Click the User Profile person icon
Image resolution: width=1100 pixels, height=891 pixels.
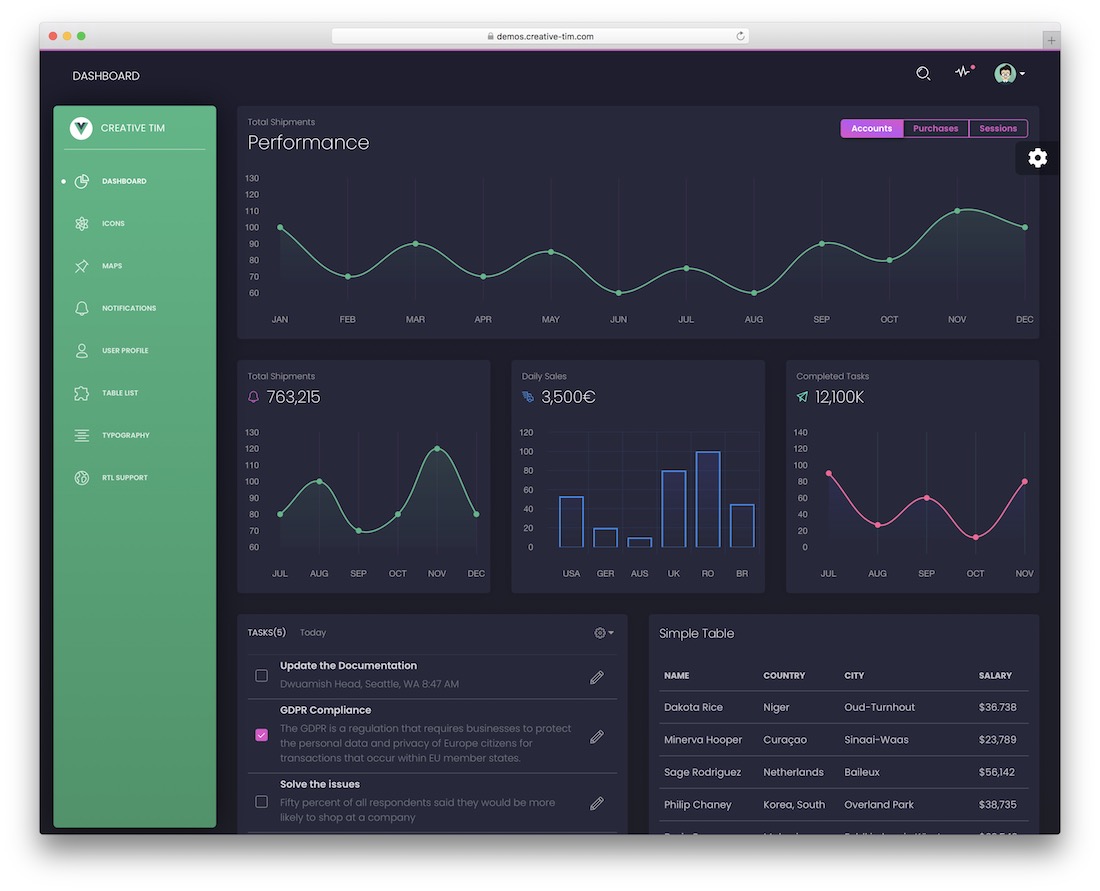point(81,350)
